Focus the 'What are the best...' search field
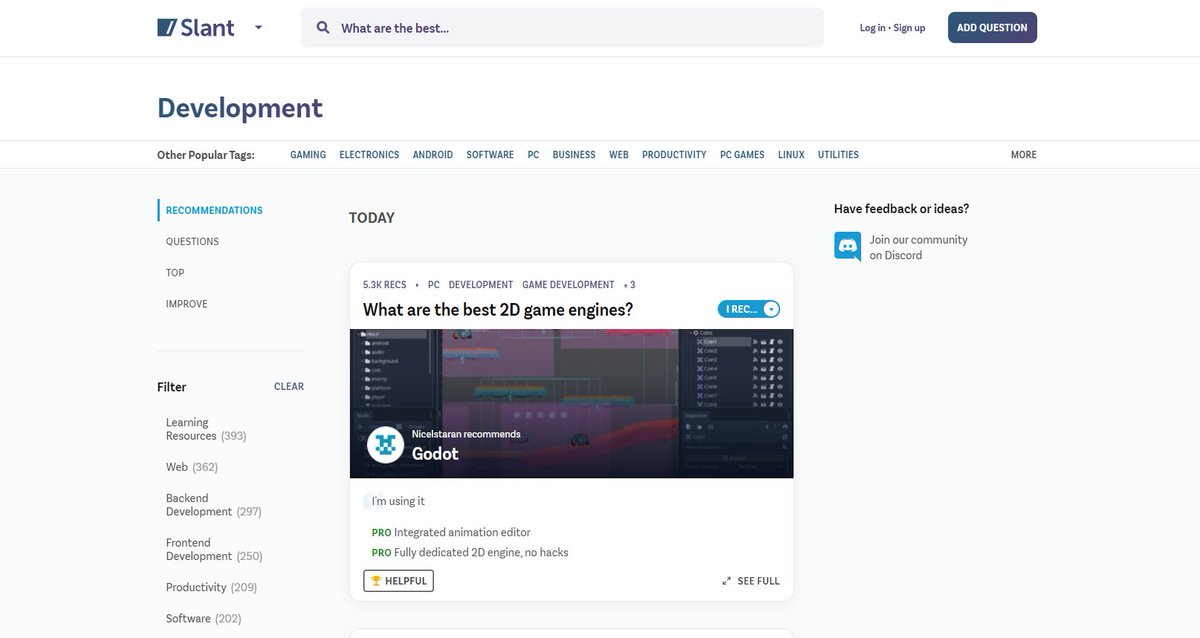The height and width of the screenshot is (638, 1200). pyautogui.click(x=562, y=28)
